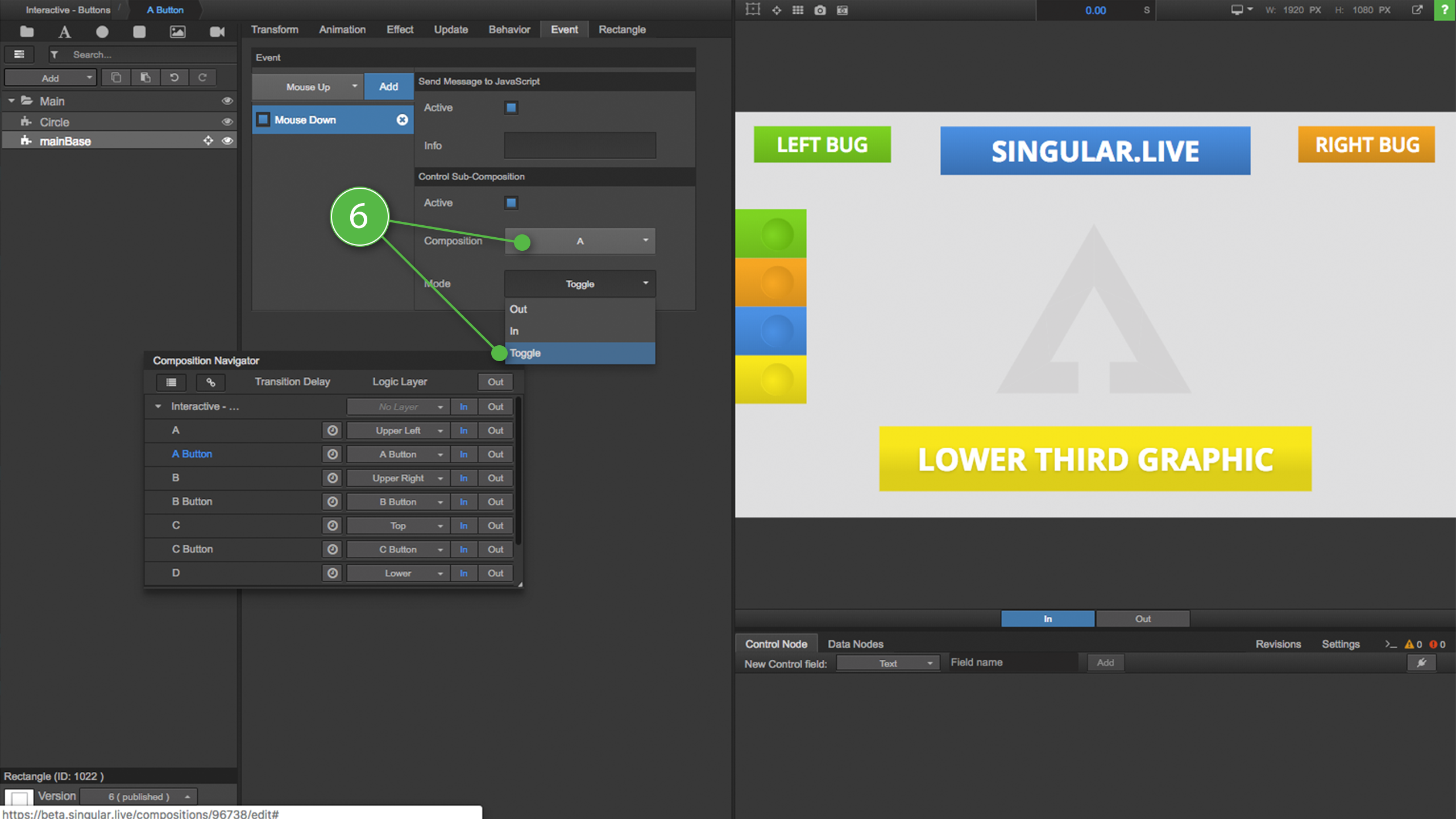
Task: Click the move gizmo icon in preview toolbar
Action: point(776,10)
